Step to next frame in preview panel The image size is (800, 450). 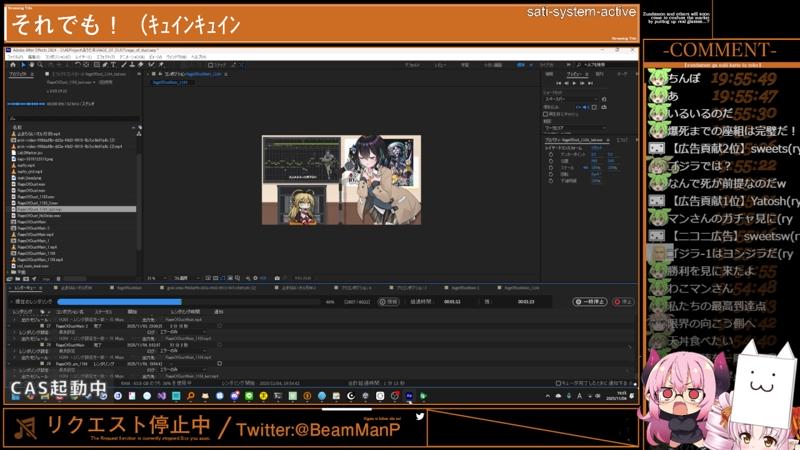point(582,83)
